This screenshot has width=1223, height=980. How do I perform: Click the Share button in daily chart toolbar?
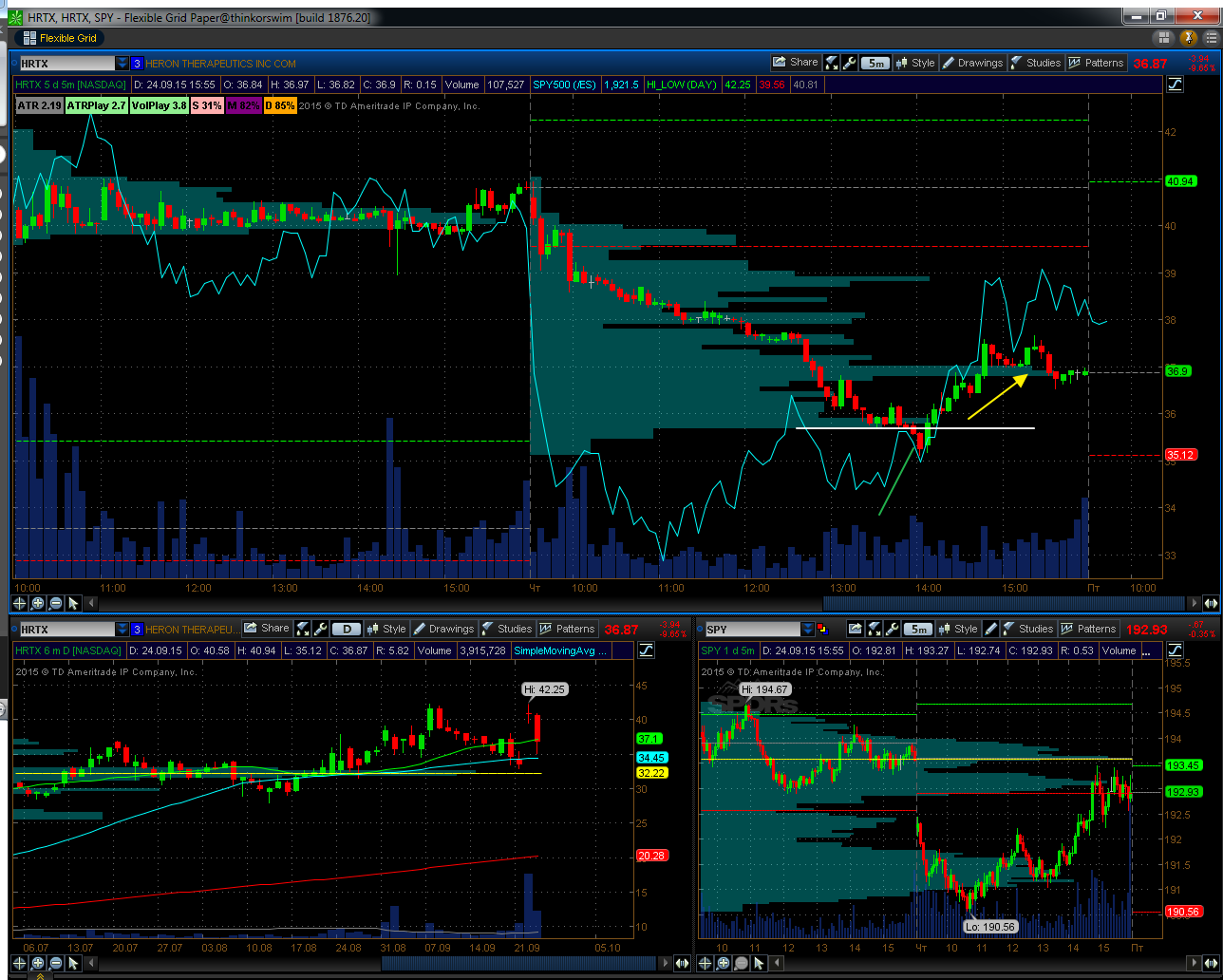(267, 629)
